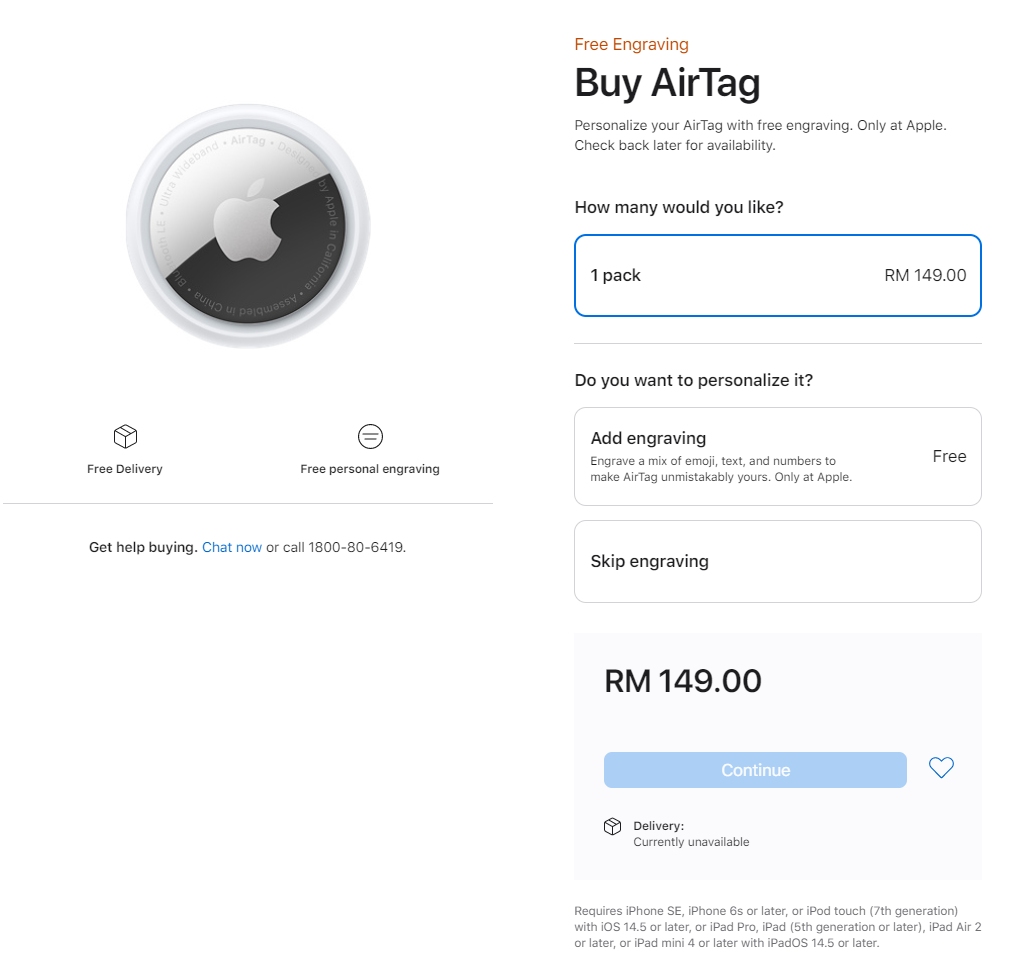Select the '1 pack' quantity option
The image size is (1010, 980).
click(x=778, y=275)
